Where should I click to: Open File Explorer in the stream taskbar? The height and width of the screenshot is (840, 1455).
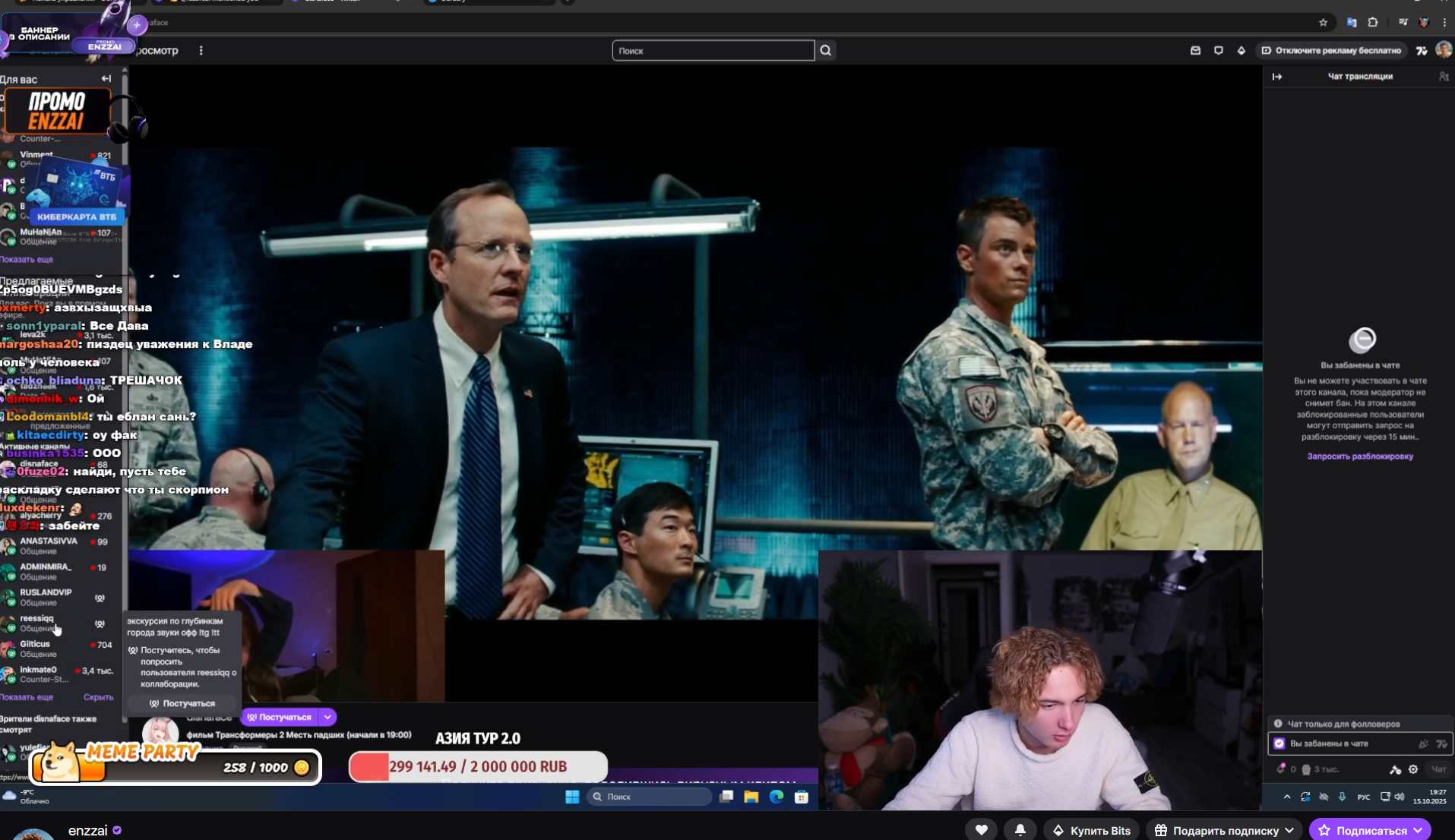point(751,797)
